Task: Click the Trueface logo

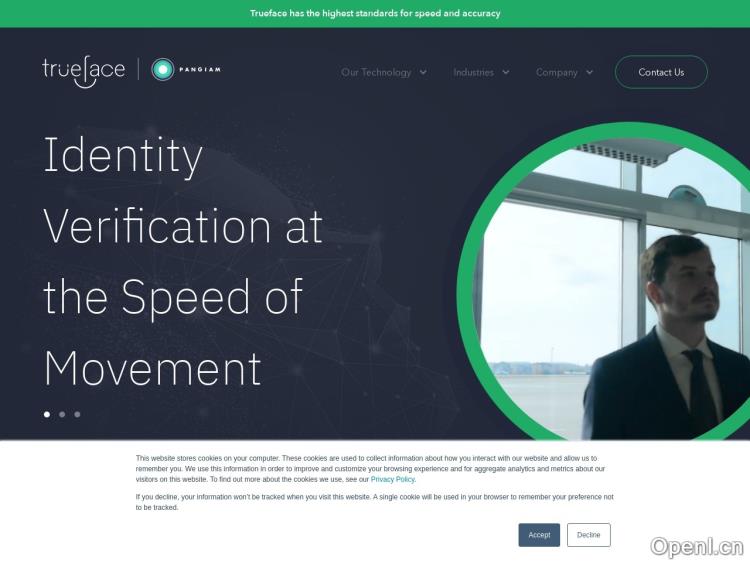Action: 84,71
